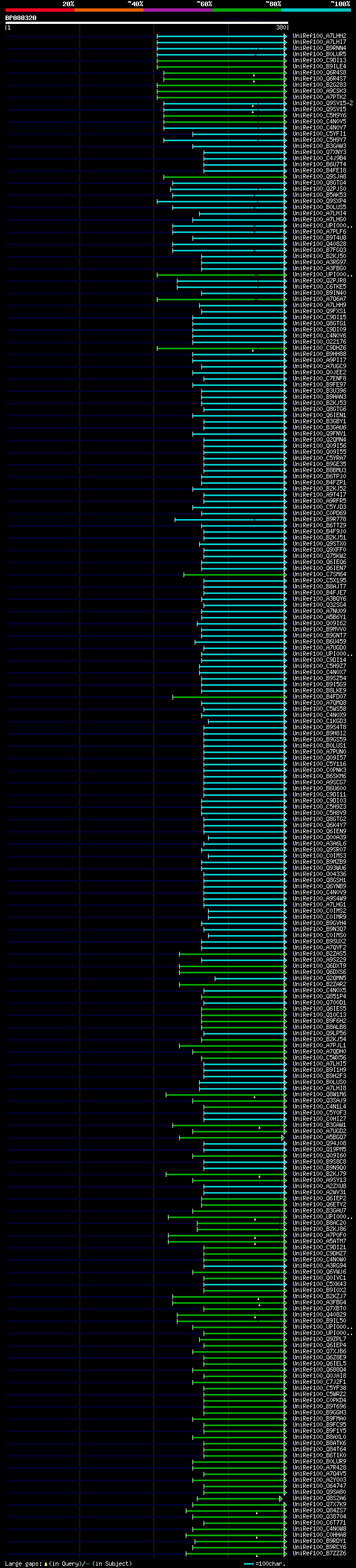Select the UniRef100_Q9SV15-2 label

tap(323, 103)
